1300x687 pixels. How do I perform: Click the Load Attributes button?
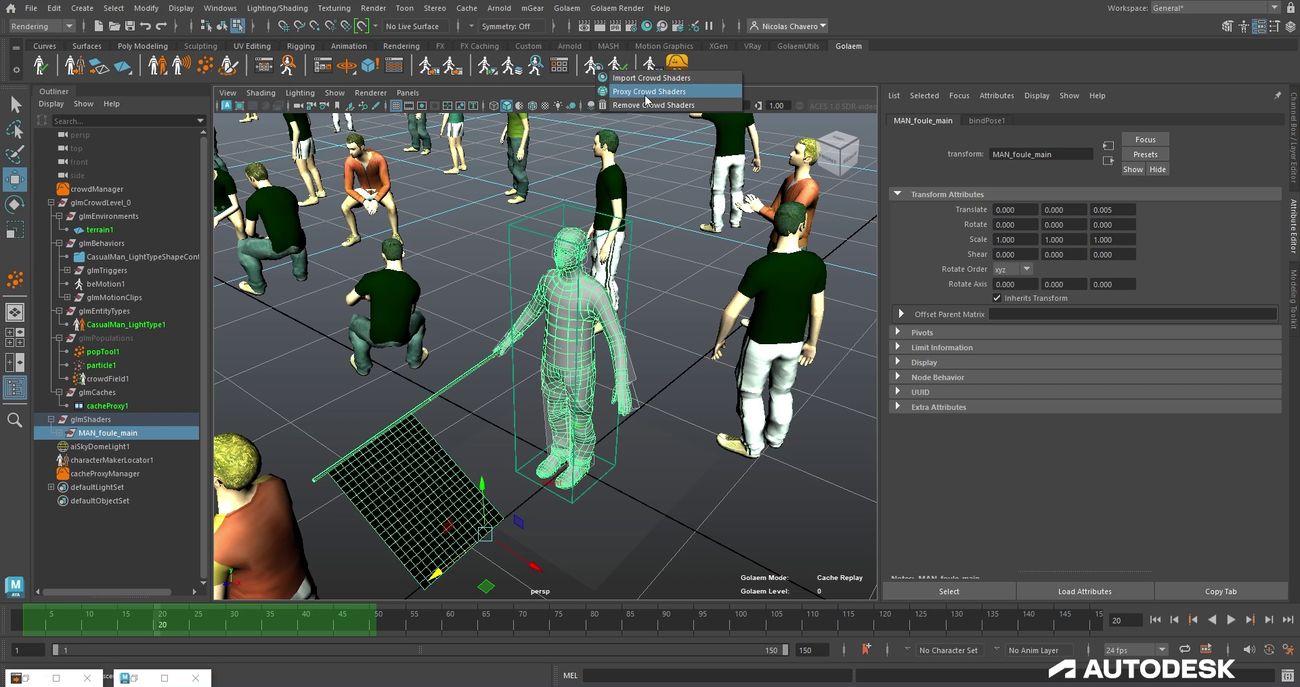point(1085,591)
